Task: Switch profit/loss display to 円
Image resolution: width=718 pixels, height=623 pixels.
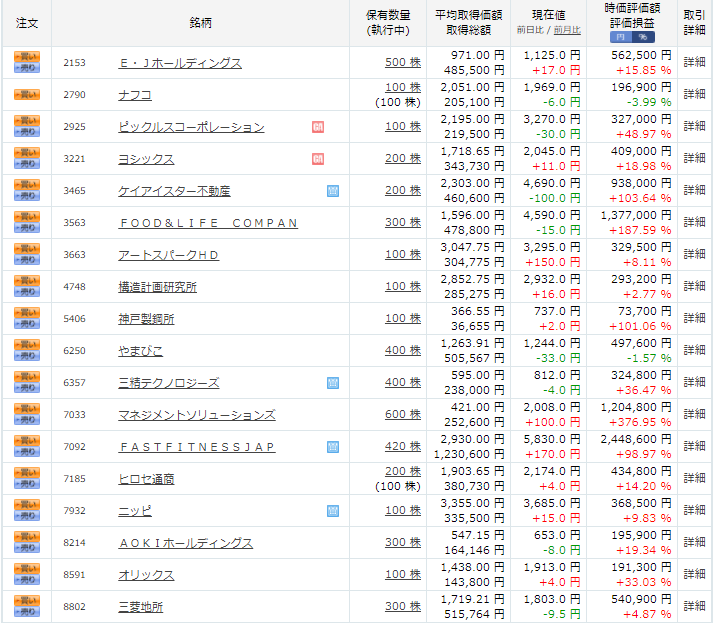Action: [621, 37]
